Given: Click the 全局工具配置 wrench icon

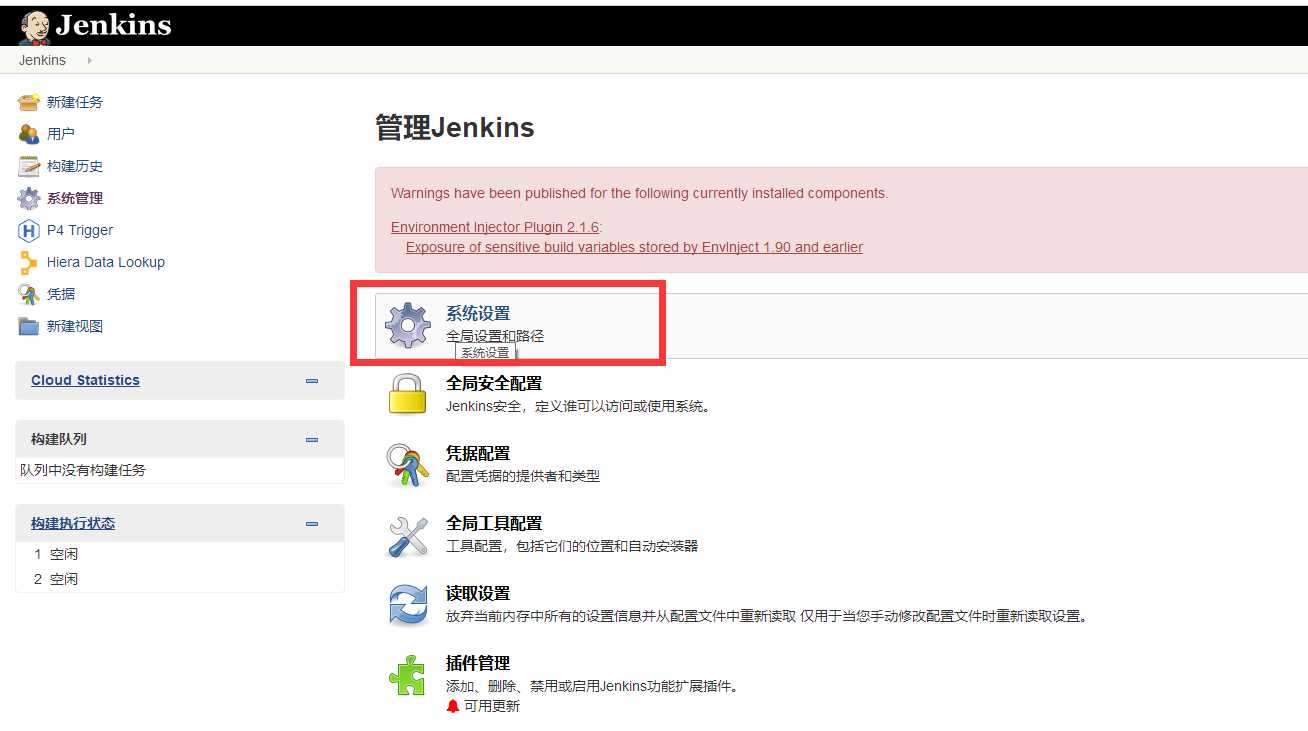Looking at the screenshot, I should [x=408, y=535].
